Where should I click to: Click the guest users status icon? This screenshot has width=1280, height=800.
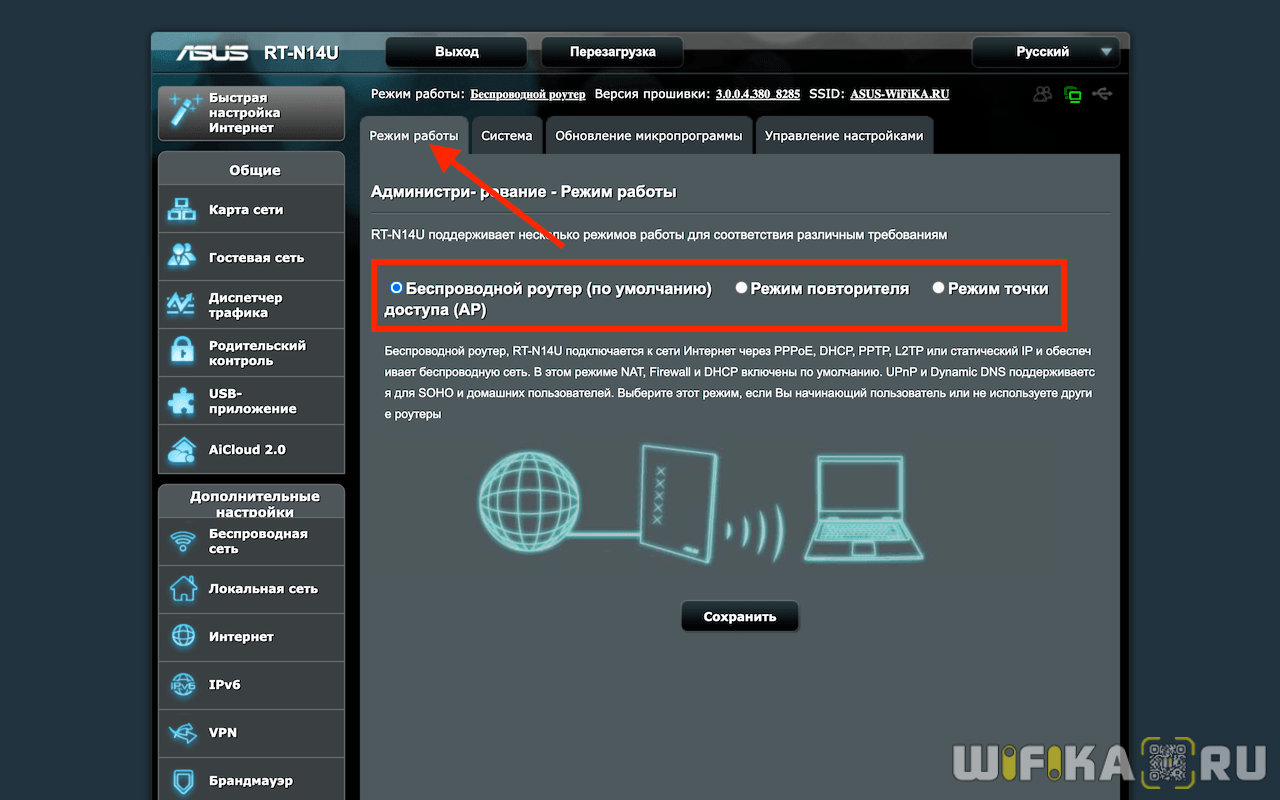pyautogui.click(x=1043, y=94)
